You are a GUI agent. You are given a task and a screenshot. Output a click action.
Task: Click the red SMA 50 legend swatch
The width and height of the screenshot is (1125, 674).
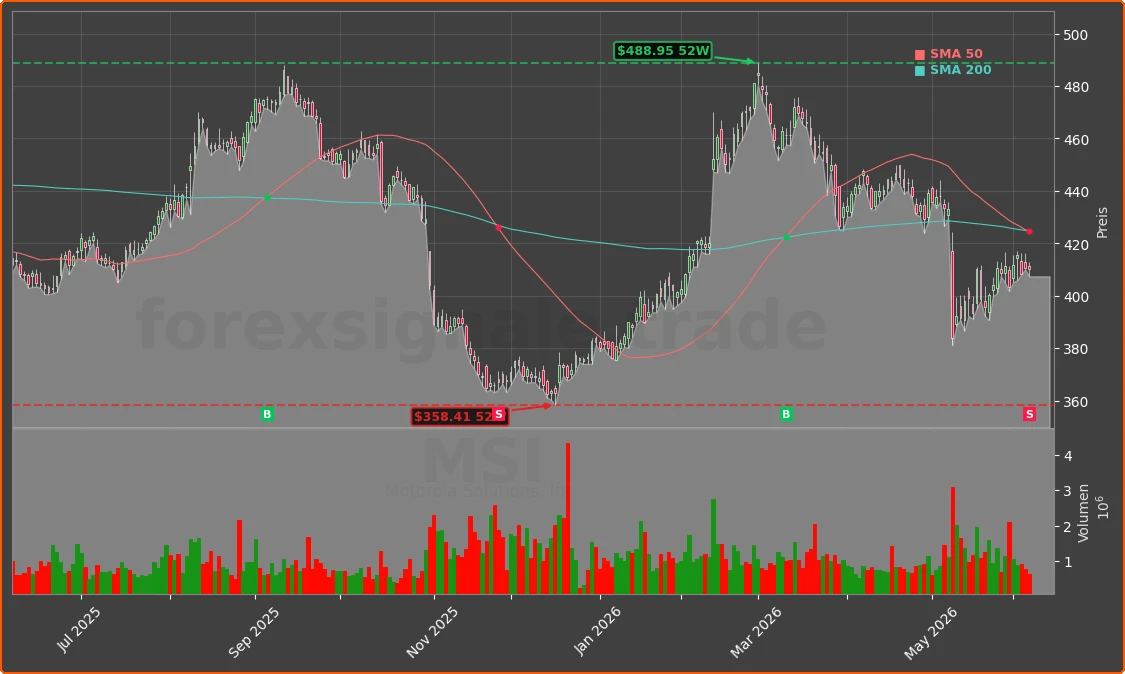click(x=920, y=55)
